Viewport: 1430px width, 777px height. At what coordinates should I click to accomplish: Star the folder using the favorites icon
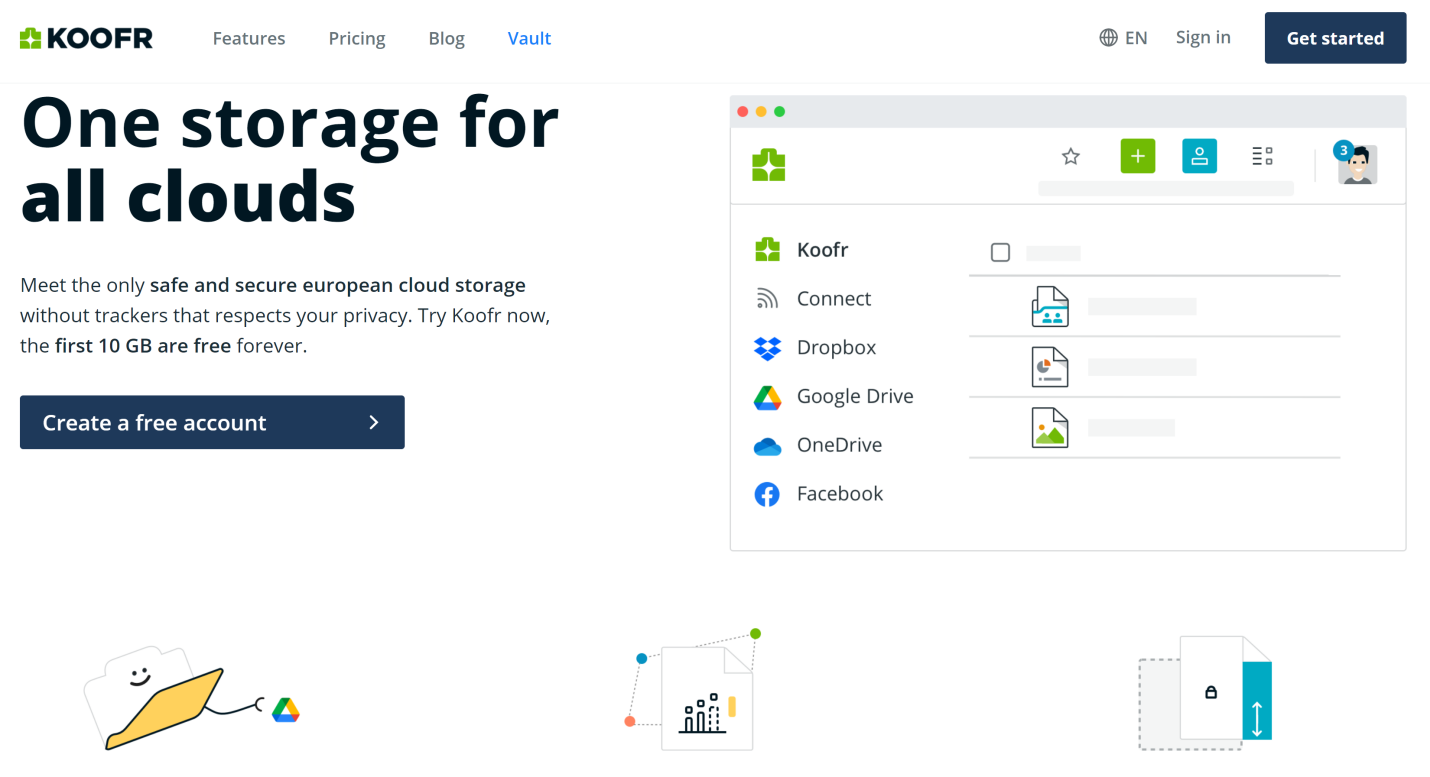(1070, 156)
